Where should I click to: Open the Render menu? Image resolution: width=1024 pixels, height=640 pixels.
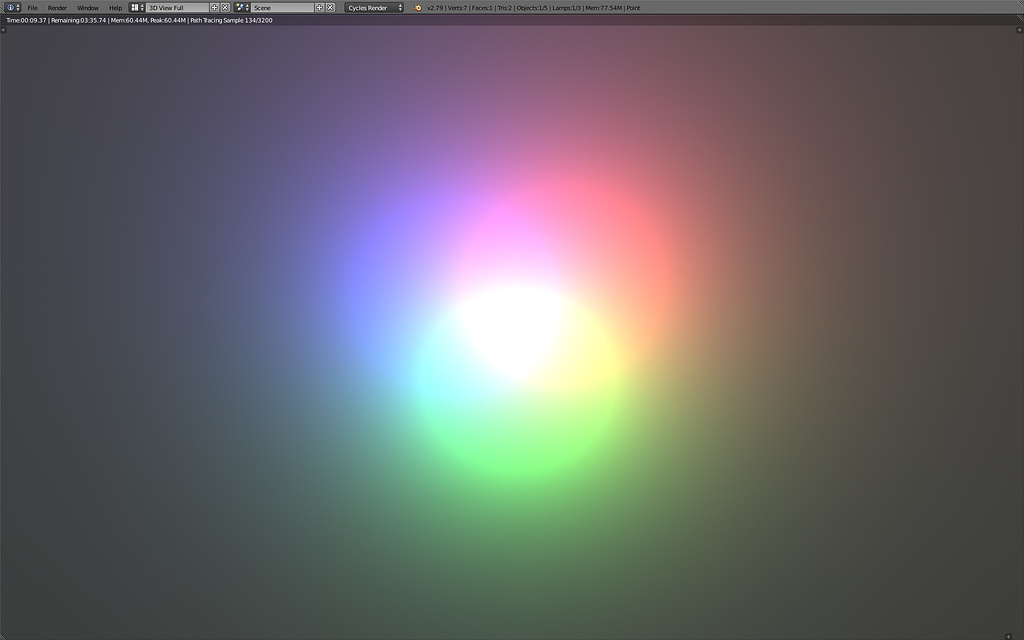(57, 8)
